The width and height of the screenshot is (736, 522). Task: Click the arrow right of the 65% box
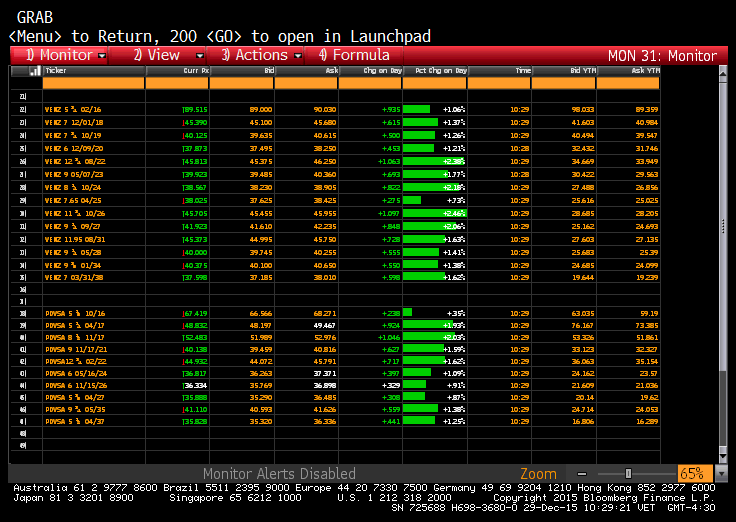721,474
